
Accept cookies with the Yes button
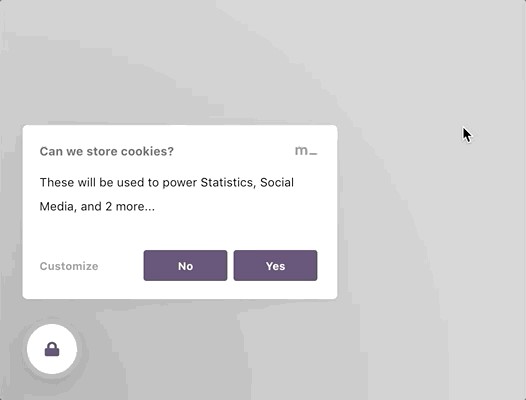(275, 265)
